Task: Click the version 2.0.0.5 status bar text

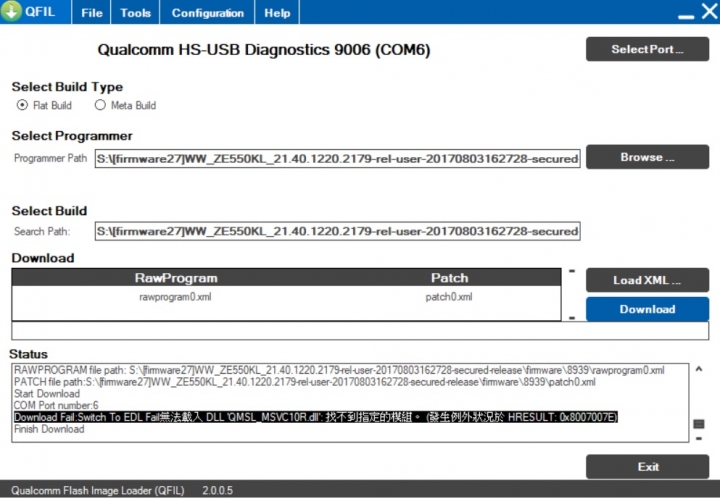Action: (218, 490)
